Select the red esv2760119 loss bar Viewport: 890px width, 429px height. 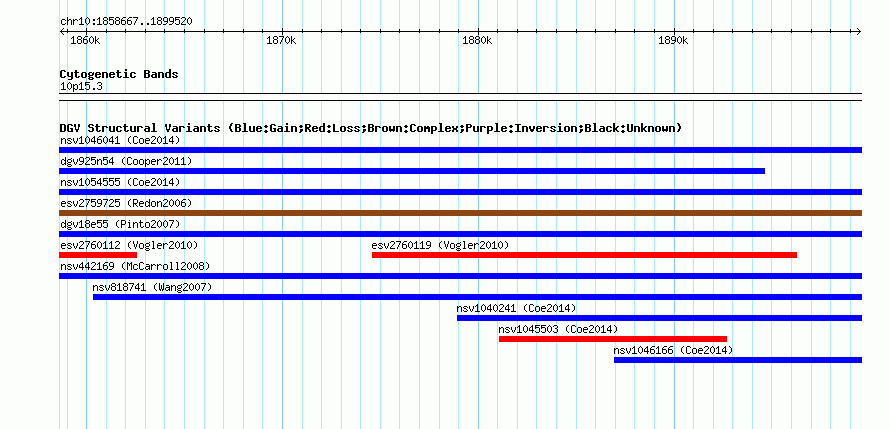(x=584, y=255)
